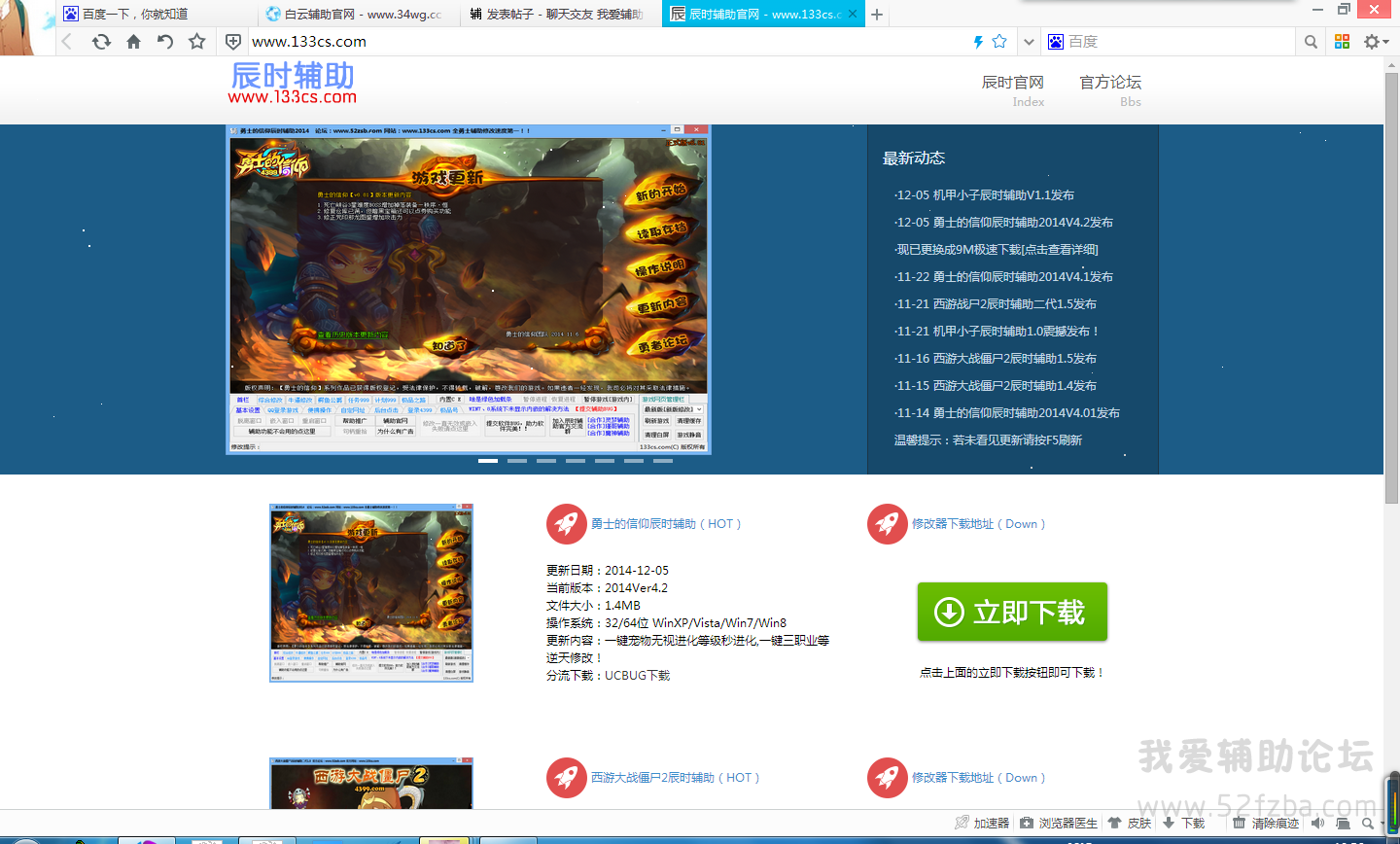Viewport: 1400px width, 844px height.
Task: Toggle mute with speaker icon
Action: 1317,823
